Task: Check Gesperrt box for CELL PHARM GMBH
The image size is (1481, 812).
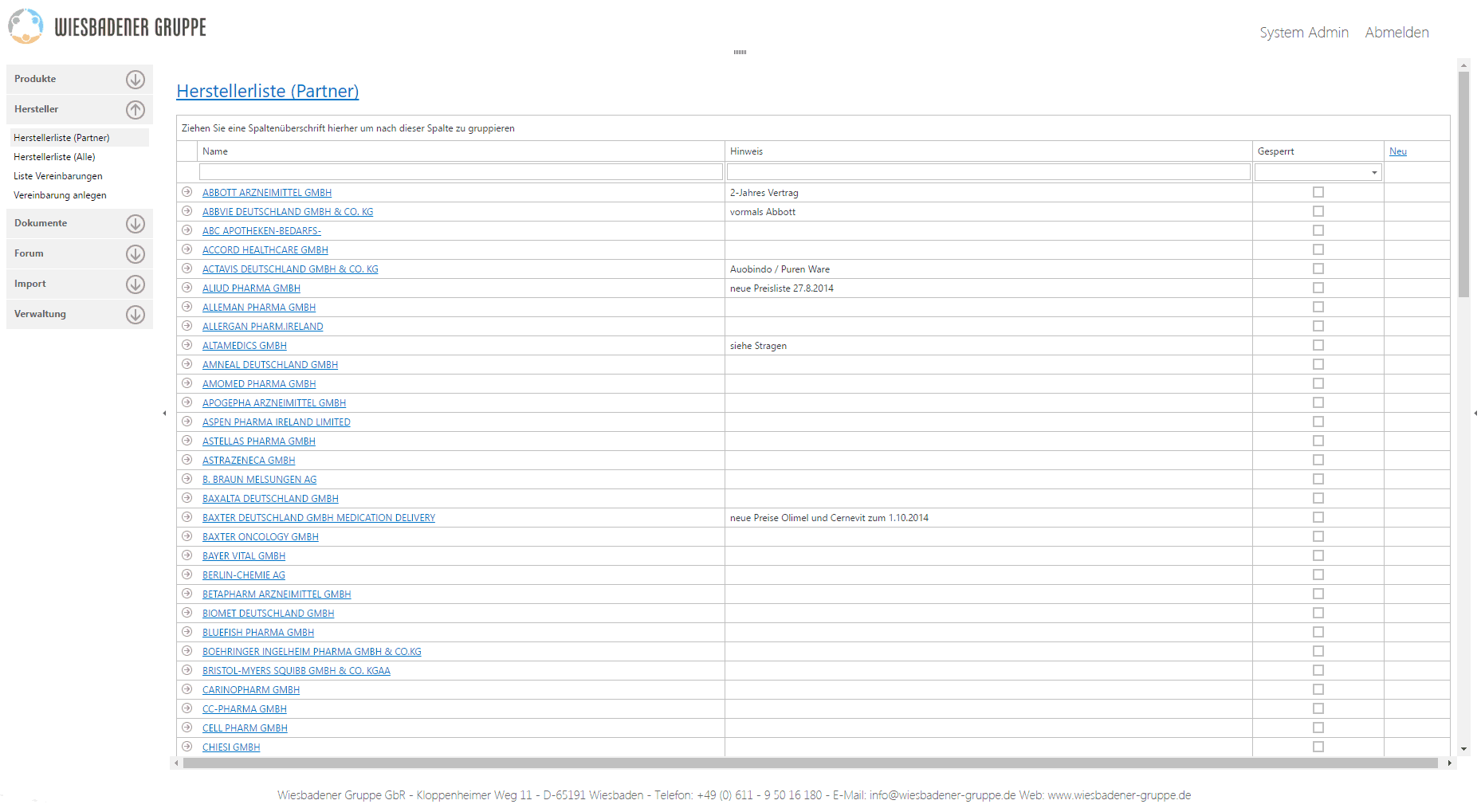Action: pyautogui.click(x=1318, y=728)
